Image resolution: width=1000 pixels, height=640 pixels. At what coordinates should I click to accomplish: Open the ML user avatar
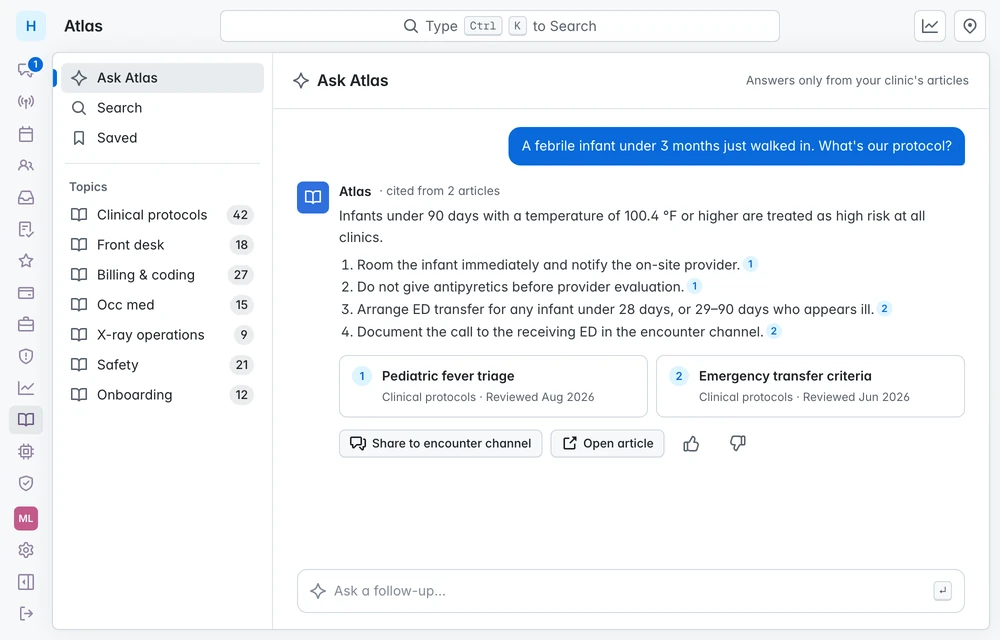coord(26,518)
